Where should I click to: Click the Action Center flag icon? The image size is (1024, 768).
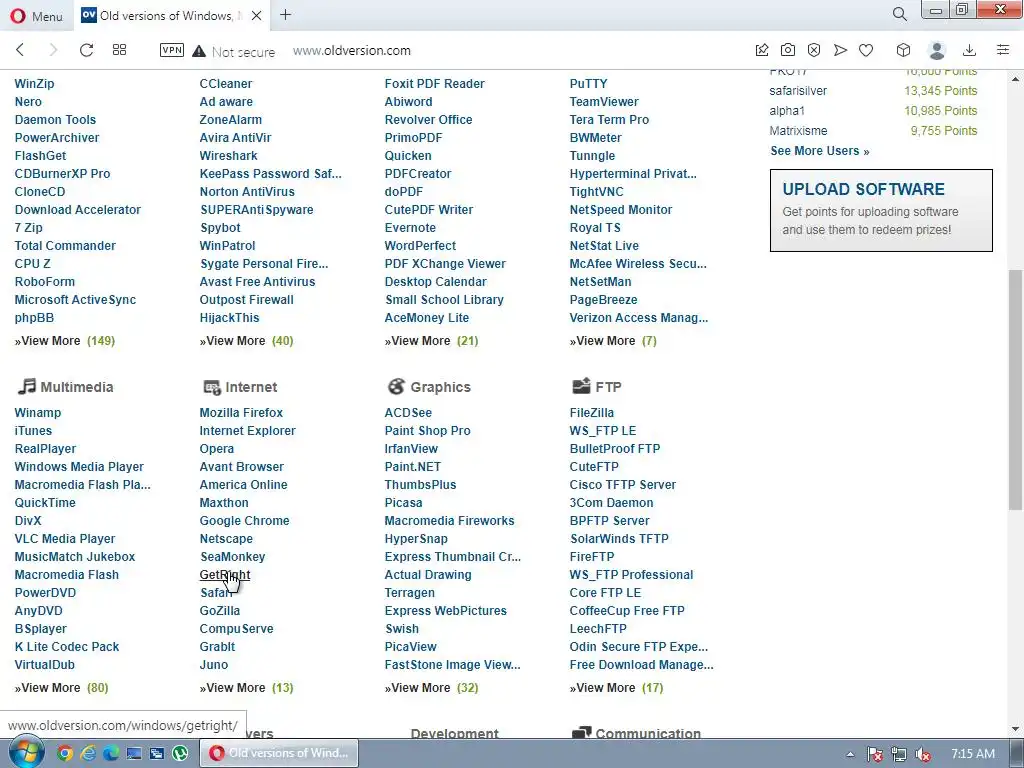tap(874, 754)
